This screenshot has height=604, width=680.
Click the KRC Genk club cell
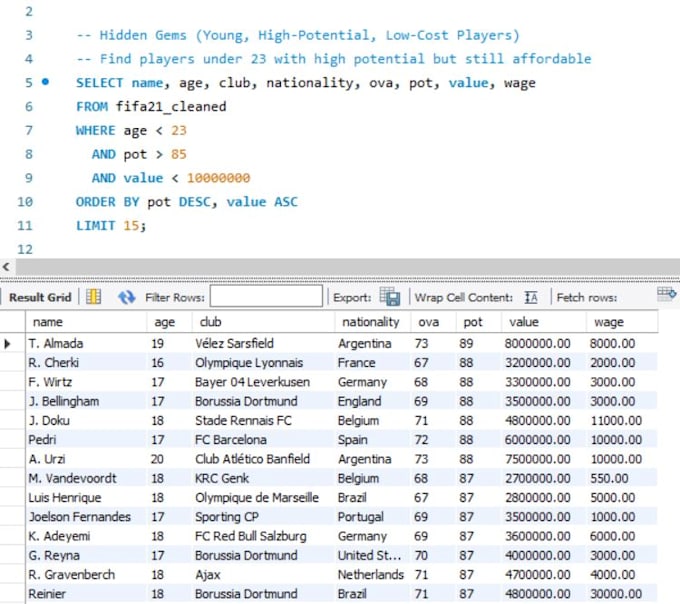click(x=263, y=478)
